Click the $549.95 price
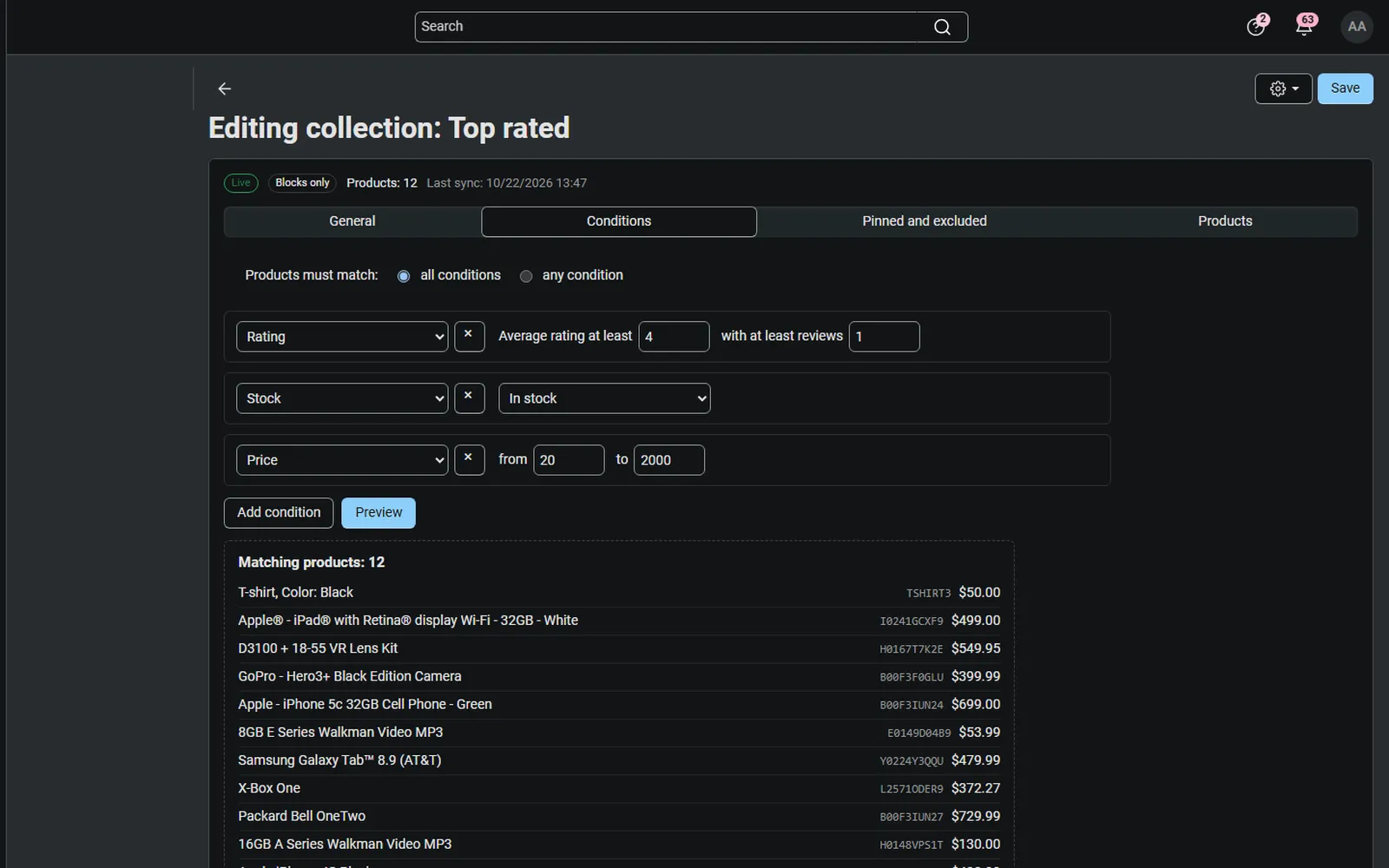Image resolution: width=1389 pixels, height=868 pixels. tap(976, 648)
